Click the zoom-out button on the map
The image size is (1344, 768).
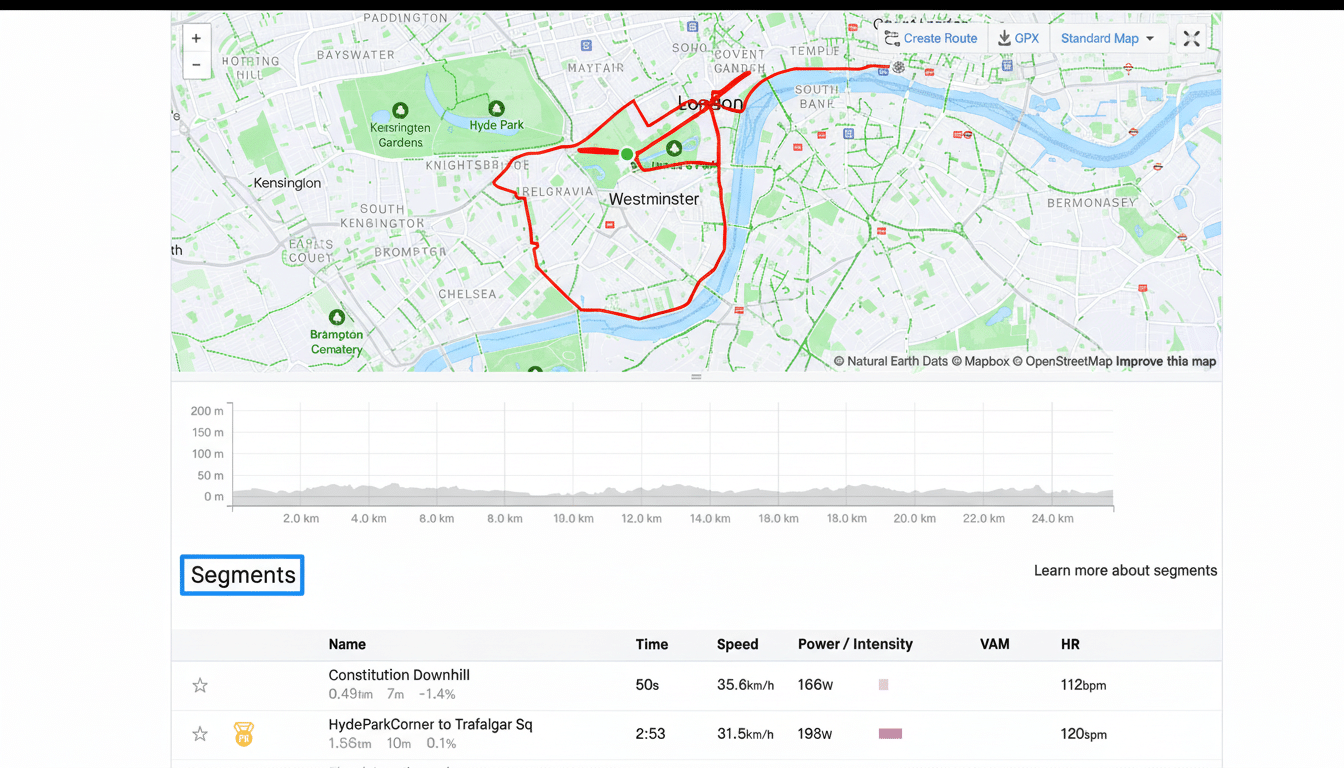click(x=196, y=65)
